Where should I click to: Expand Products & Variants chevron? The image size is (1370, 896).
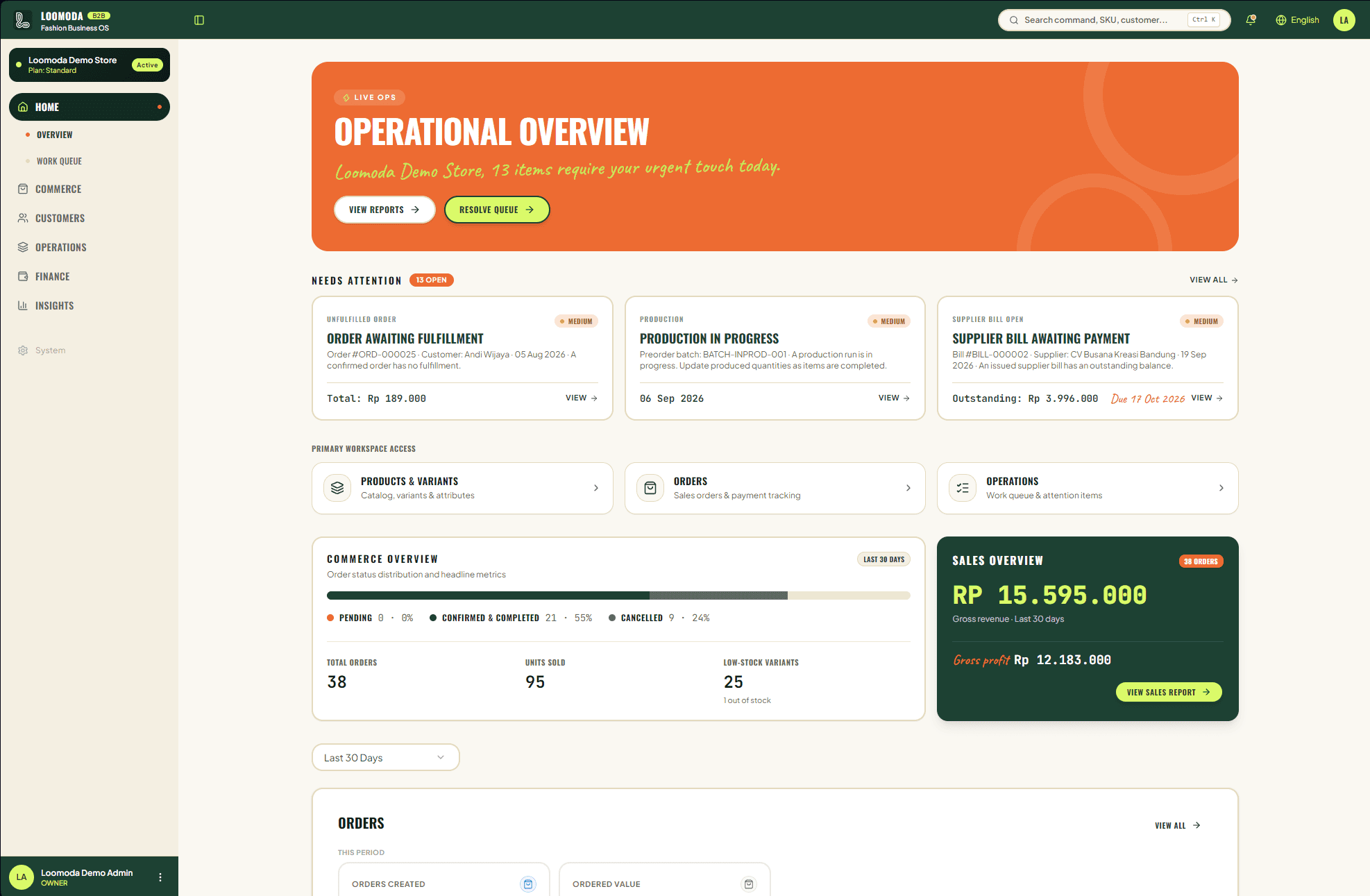[x=596, y=488]
